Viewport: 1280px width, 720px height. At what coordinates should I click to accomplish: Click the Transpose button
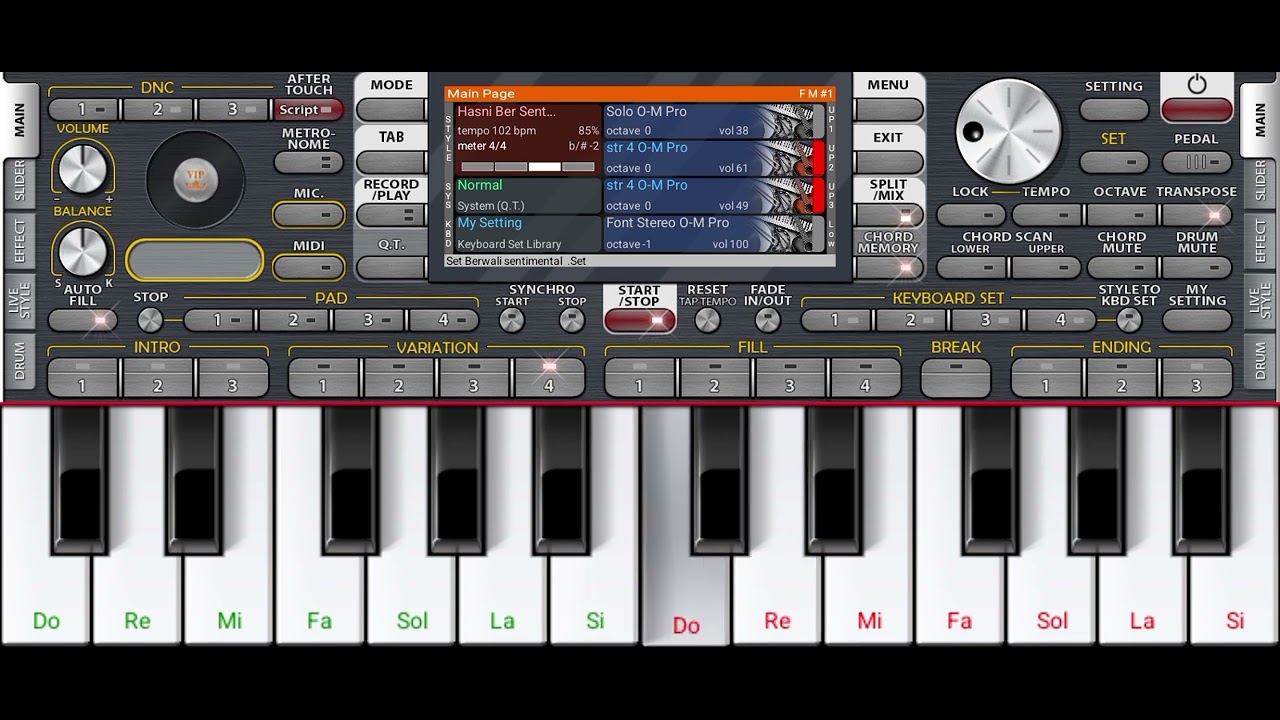pyautogui.click(x=1197, y=214)
